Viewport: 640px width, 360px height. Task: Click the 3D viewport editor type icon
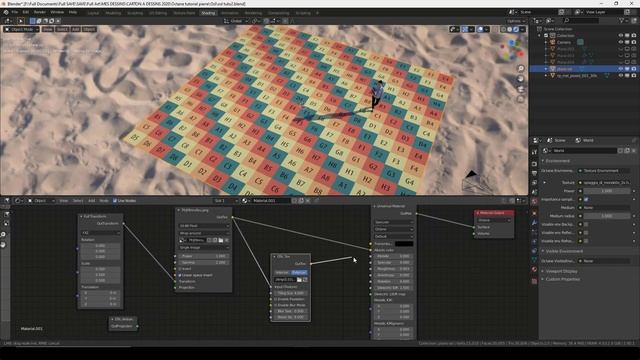(x=7, y=21)
